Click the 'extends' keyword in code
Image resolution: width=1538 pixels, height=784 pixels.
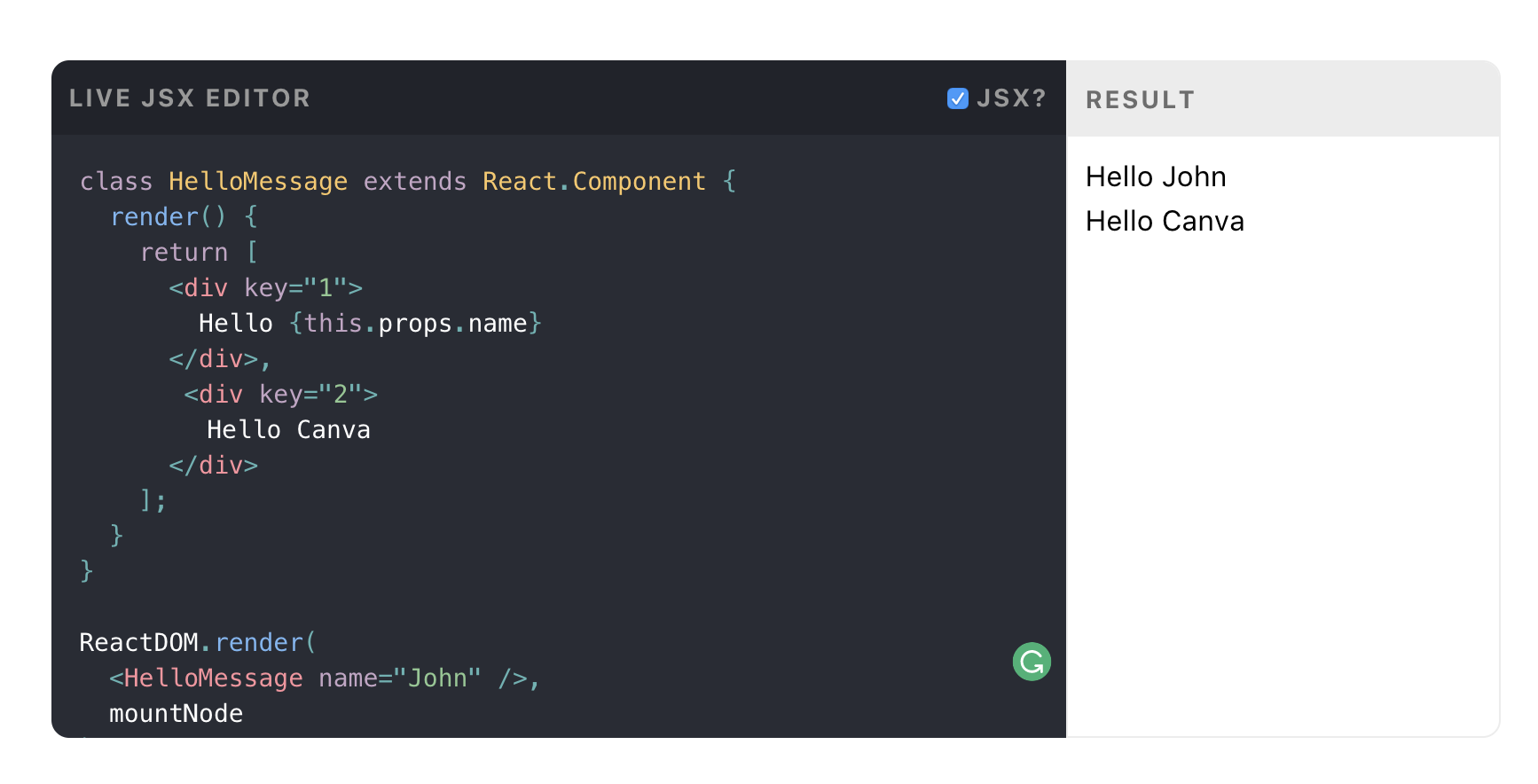(414, 182)
